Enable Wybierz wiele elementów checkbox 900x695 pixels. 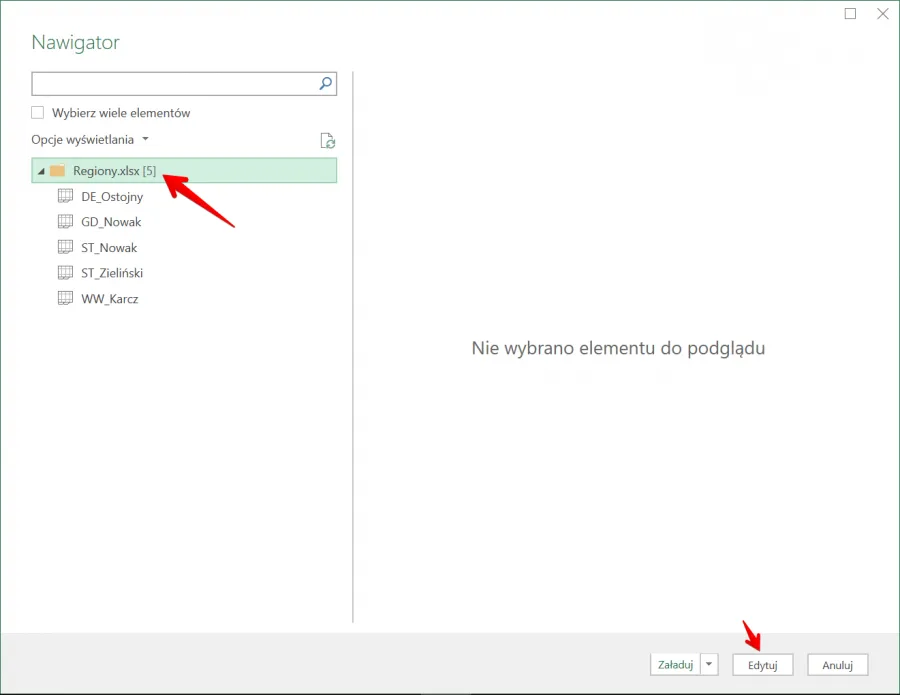click(38, 113)
